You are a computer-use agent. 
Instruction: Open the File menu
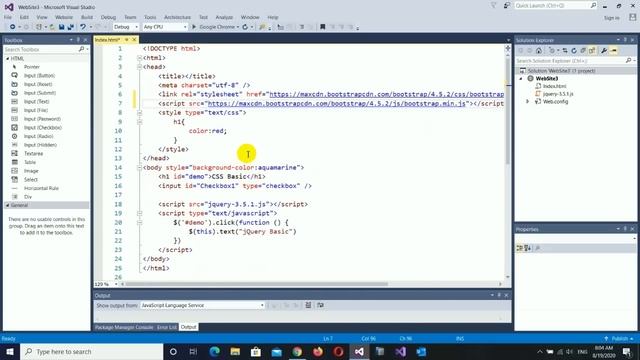(x=8, y=17)
